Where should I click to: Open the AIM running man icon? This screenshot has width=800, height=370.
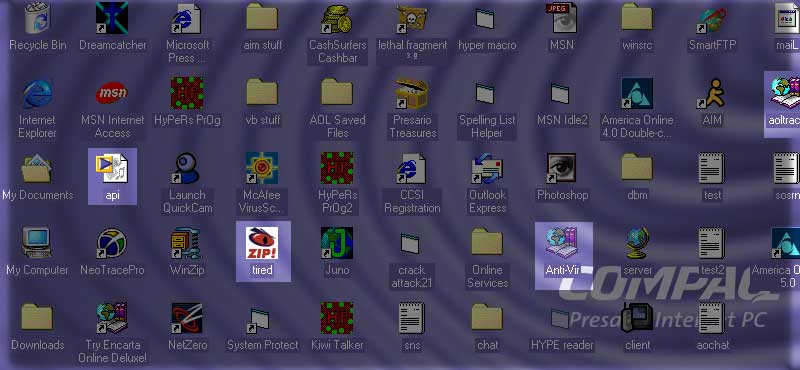point(712,94)
